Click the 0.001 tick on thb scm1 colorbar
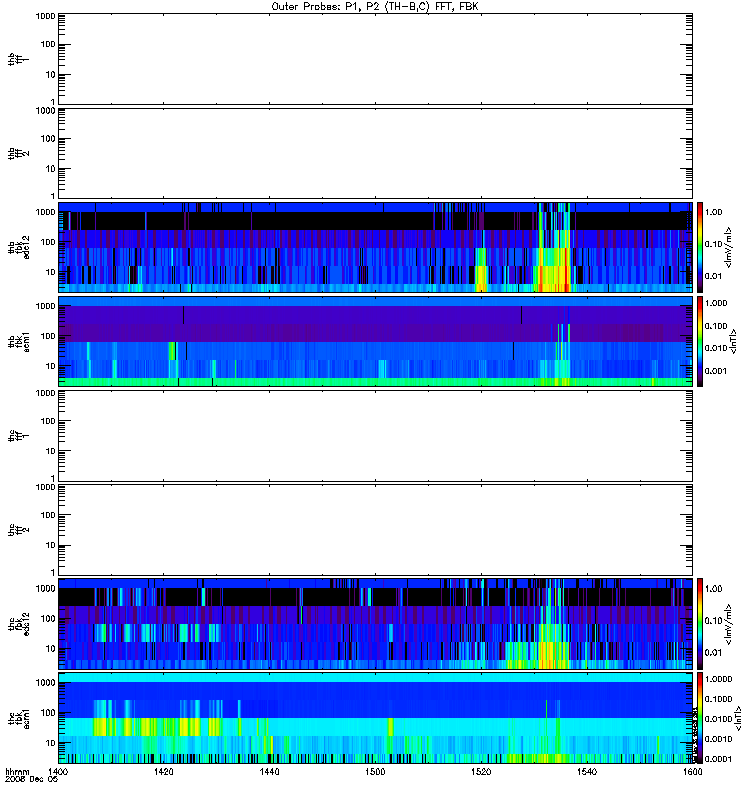750x800 pixels. [x=716, y=371]
